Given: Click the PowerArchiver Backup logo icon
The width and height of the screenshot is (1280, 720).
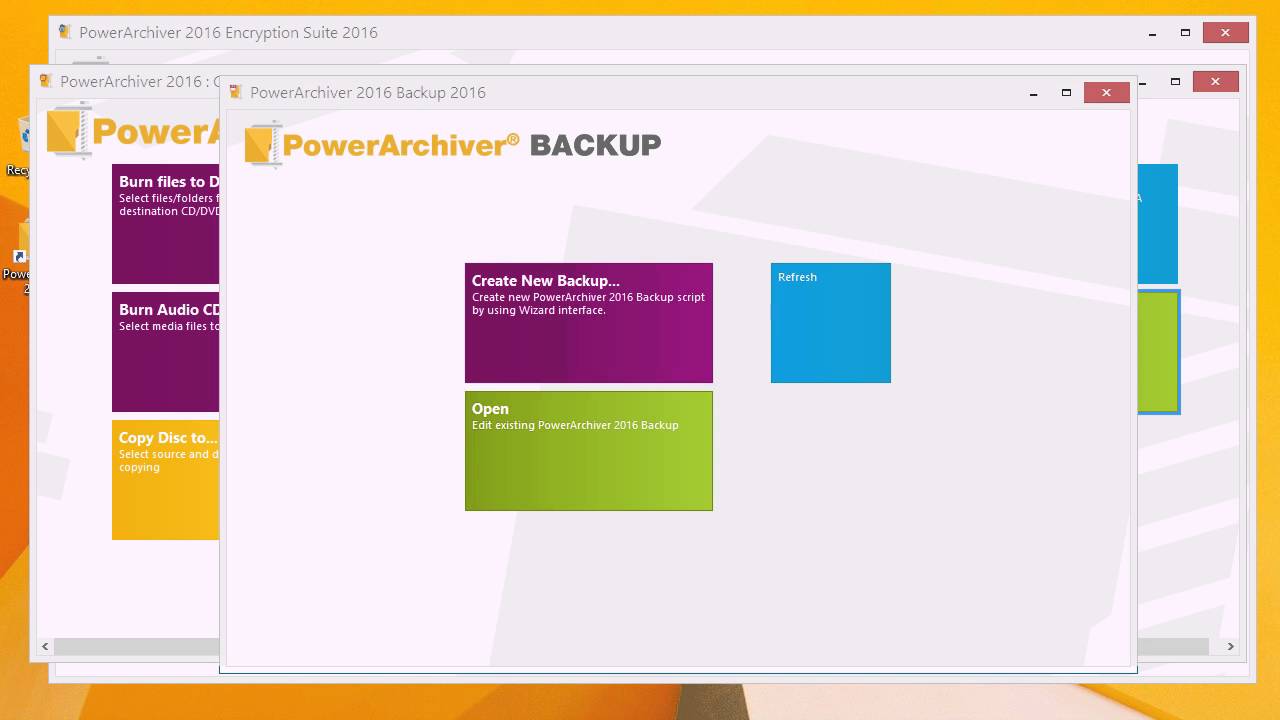Looking at the screenshot, I should (x=264, y=144).
